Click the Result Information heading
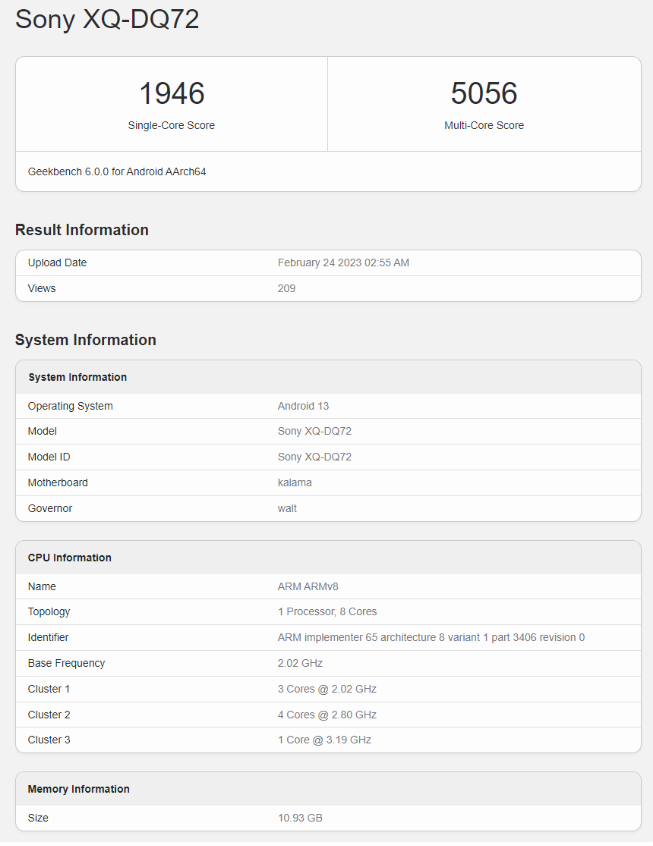The width and height of the screenshot is (653, 846). pos(82,230)
